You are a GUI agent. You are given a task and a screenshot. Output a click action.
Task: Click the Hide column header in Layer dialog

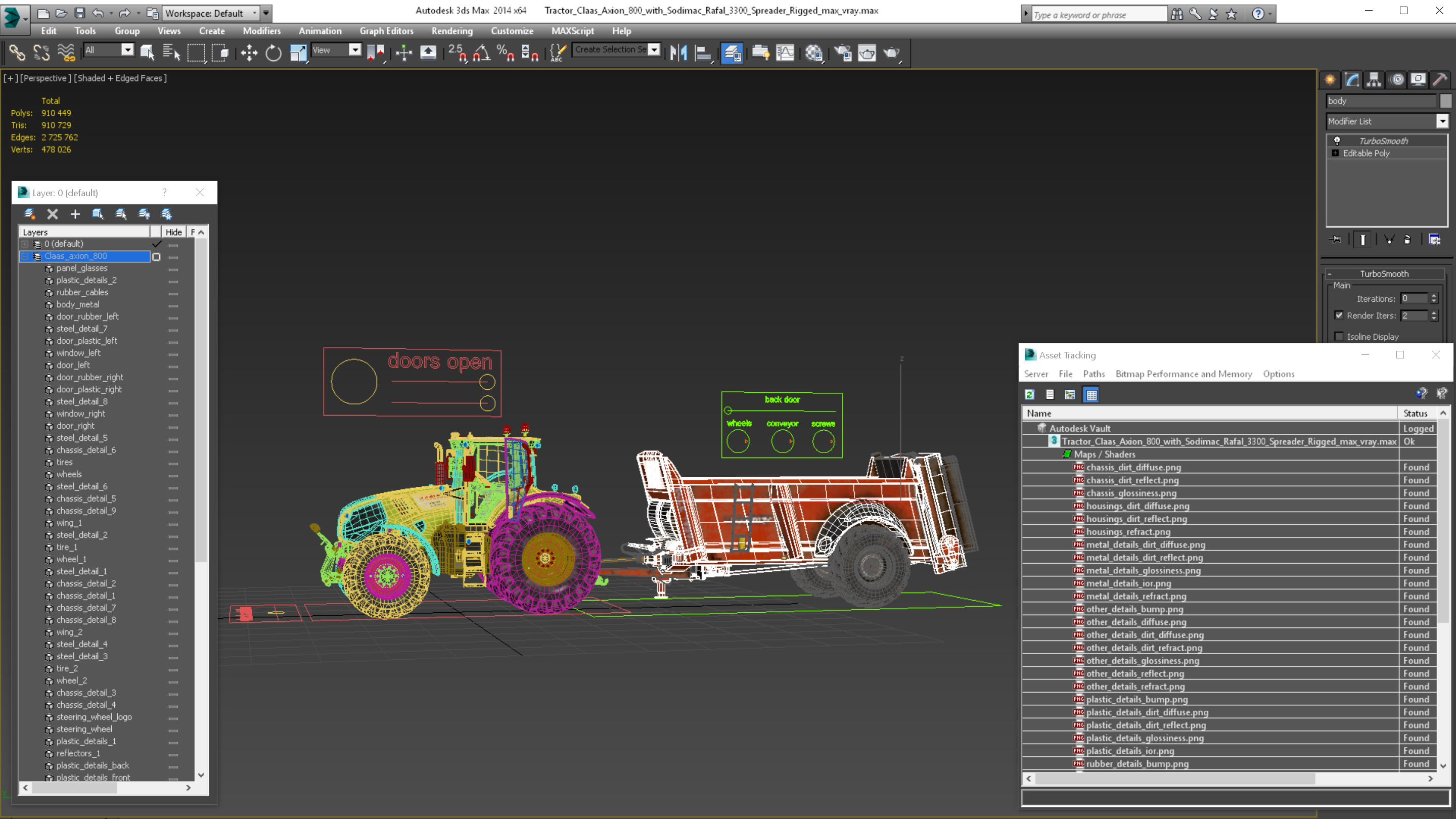(173, 233)
